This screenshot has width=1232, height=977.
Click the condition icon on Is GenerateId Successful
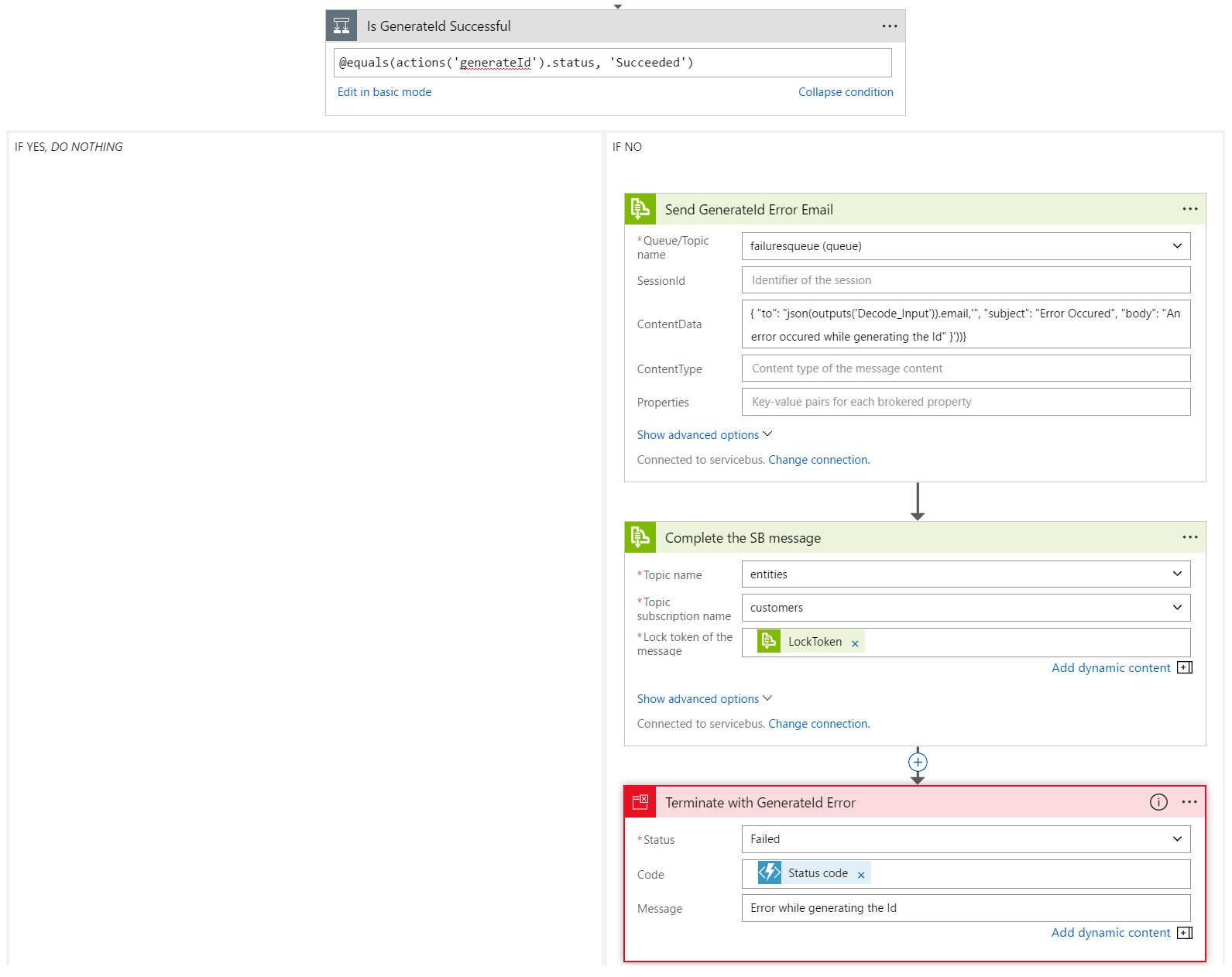(341, 26)
